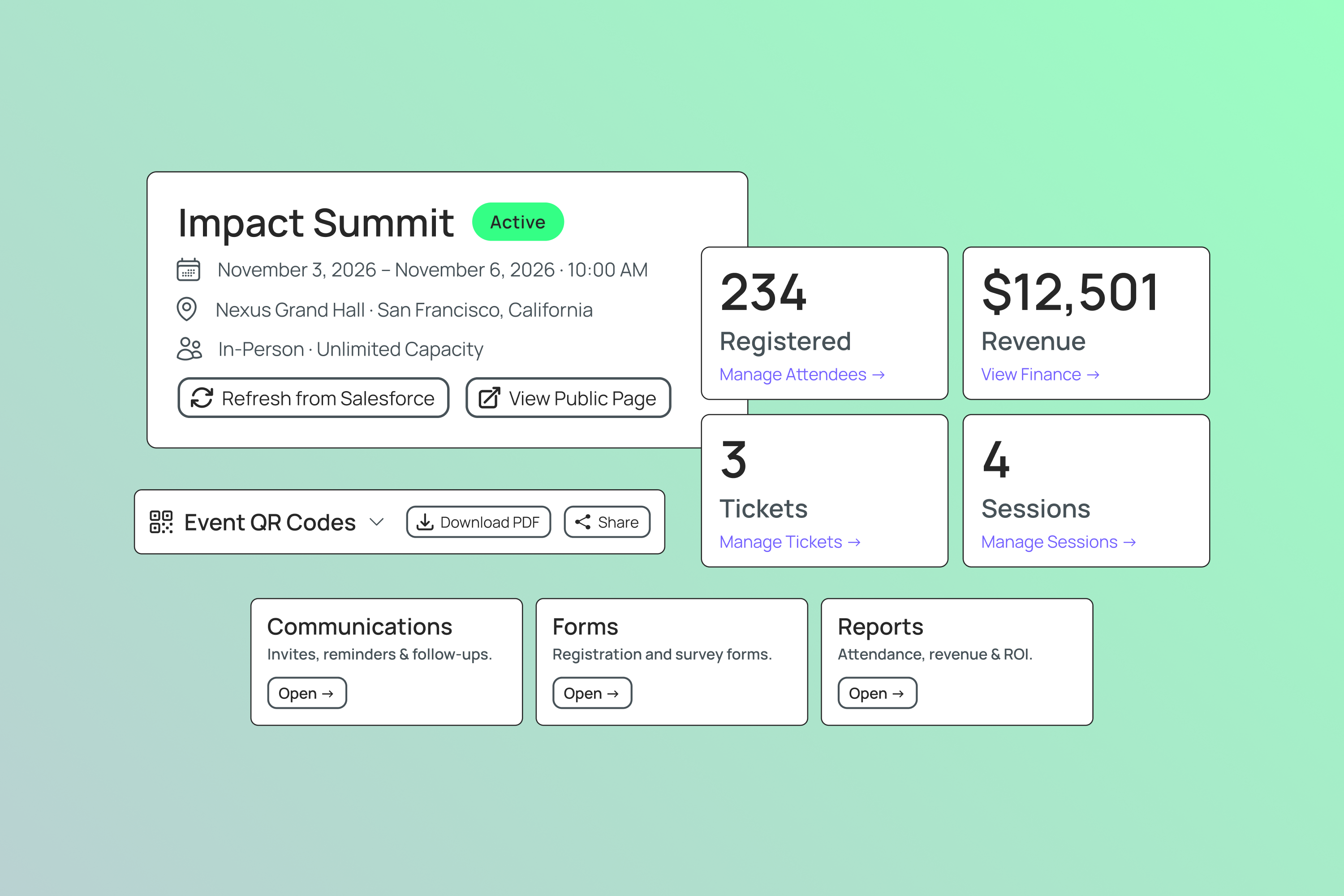The width and height of the screenshot is (1344, 896).
Task: Click the $12,501 revenue value
Action: coord(1070,292)
